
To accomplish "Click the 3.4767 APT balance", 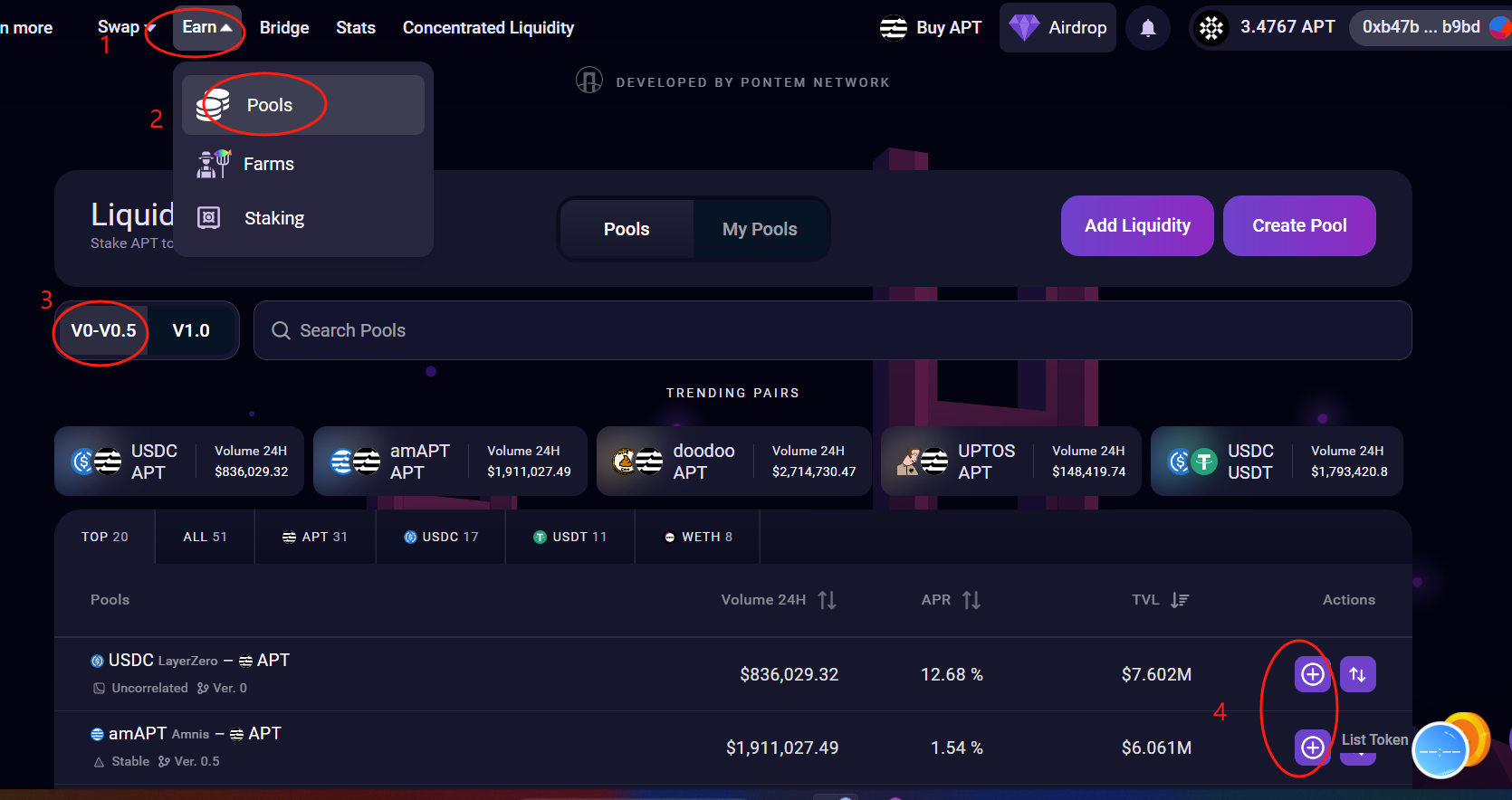I will pyautogui.click(x=1287, y=27).
